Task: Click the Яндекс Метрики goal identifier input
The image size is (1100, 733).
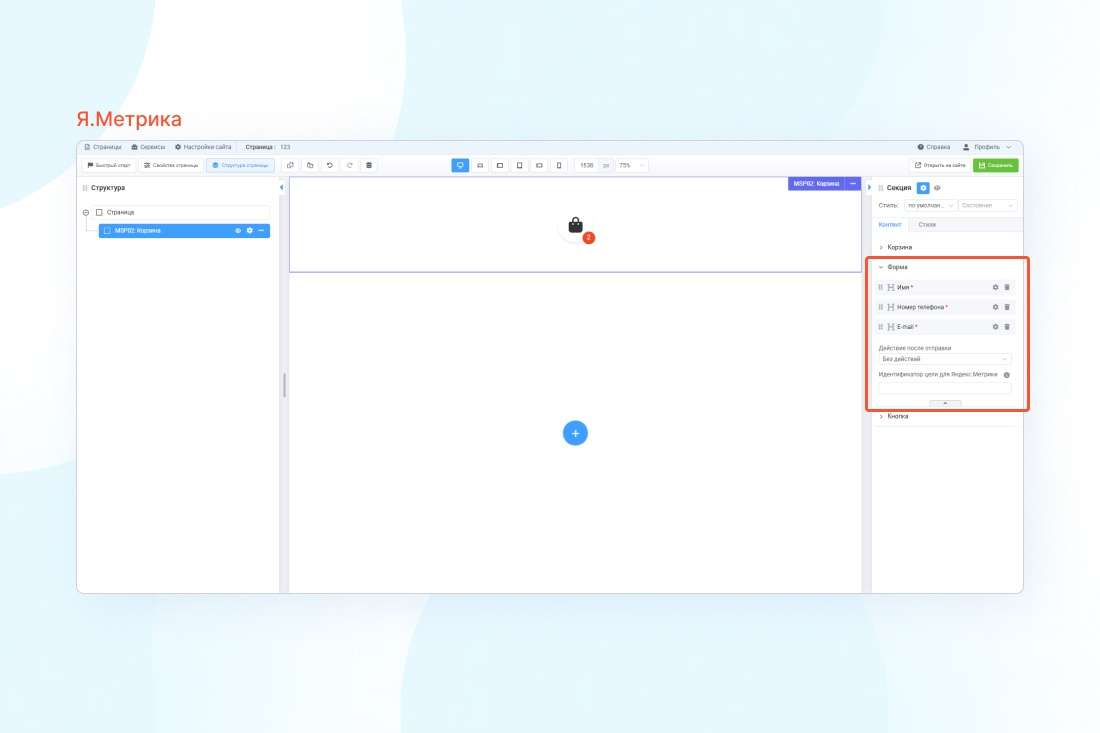Action: click(x=945, y=388)
